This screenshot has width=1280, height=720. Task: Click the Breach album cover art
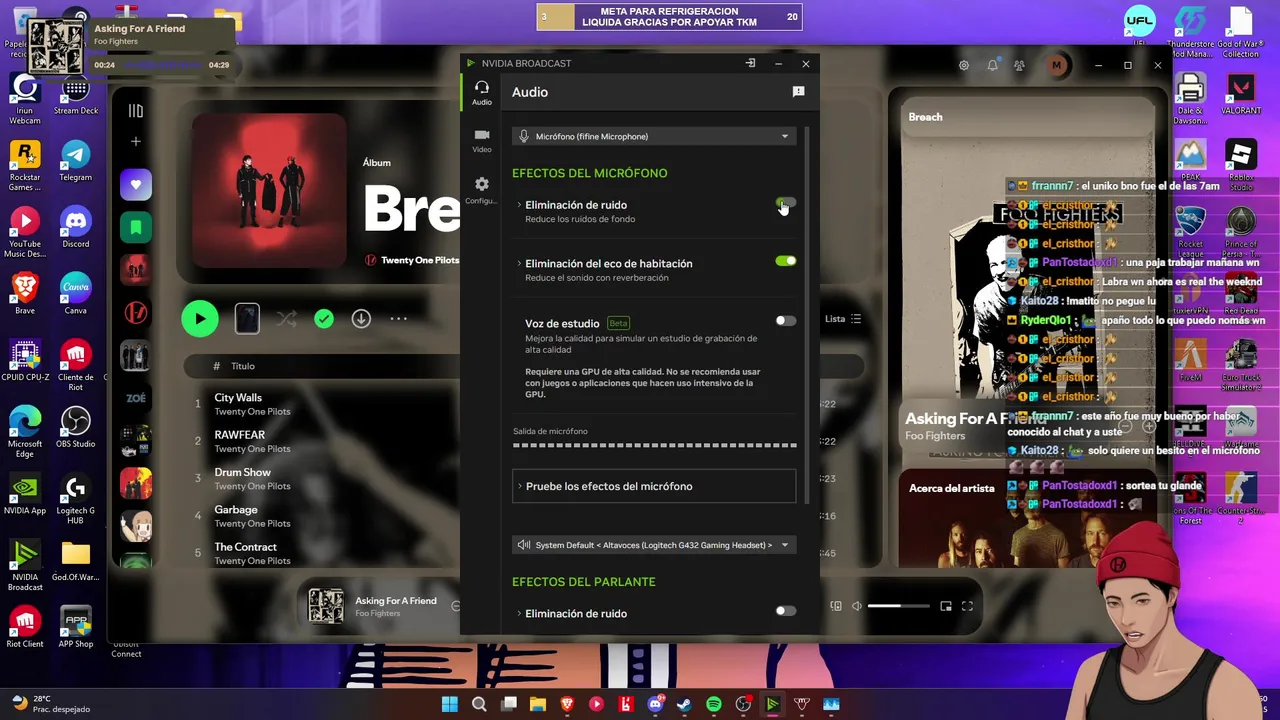click(269, 191)
